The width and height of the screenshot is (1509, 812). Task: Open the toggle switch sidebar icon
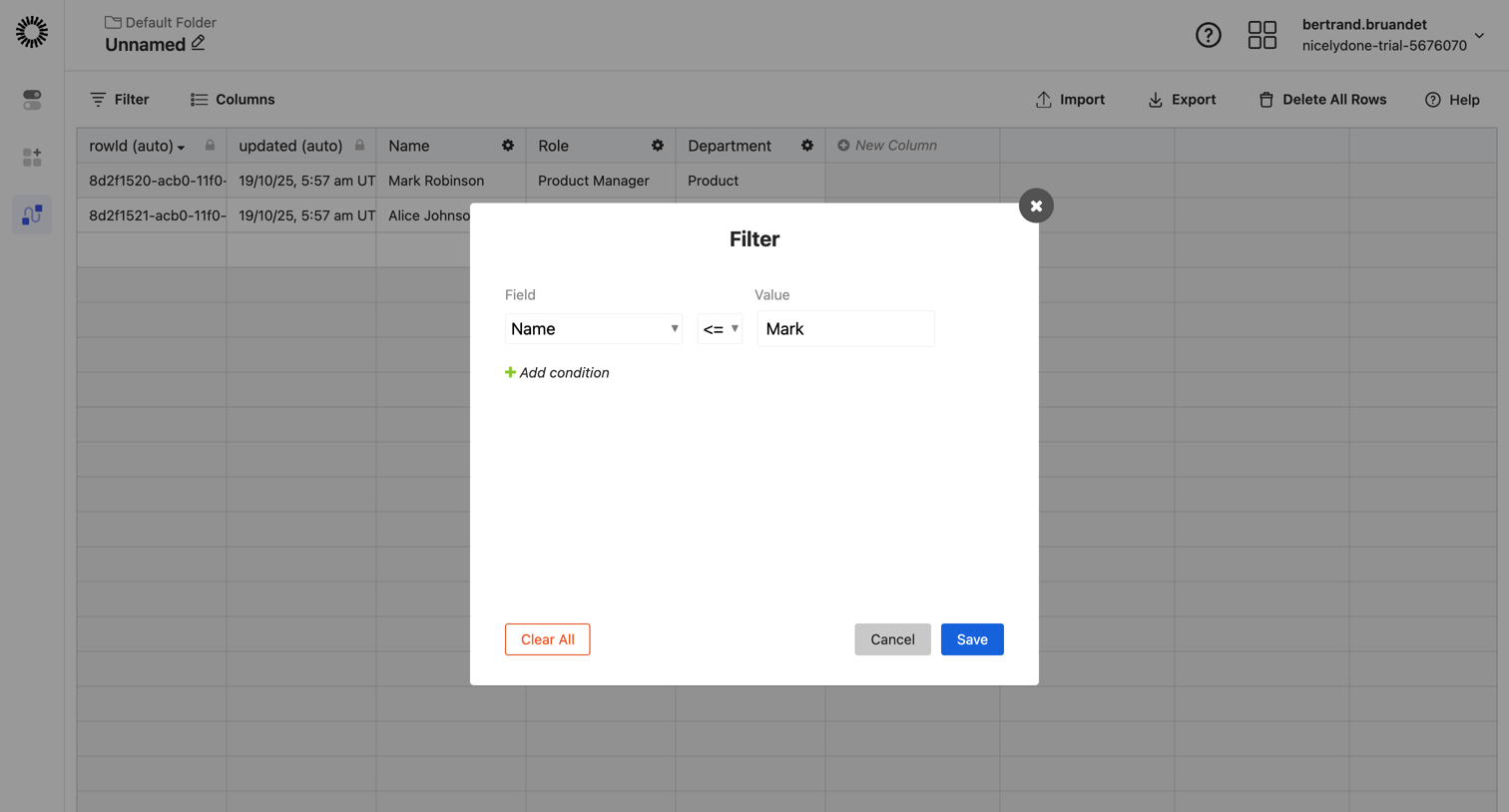[32, 100]
